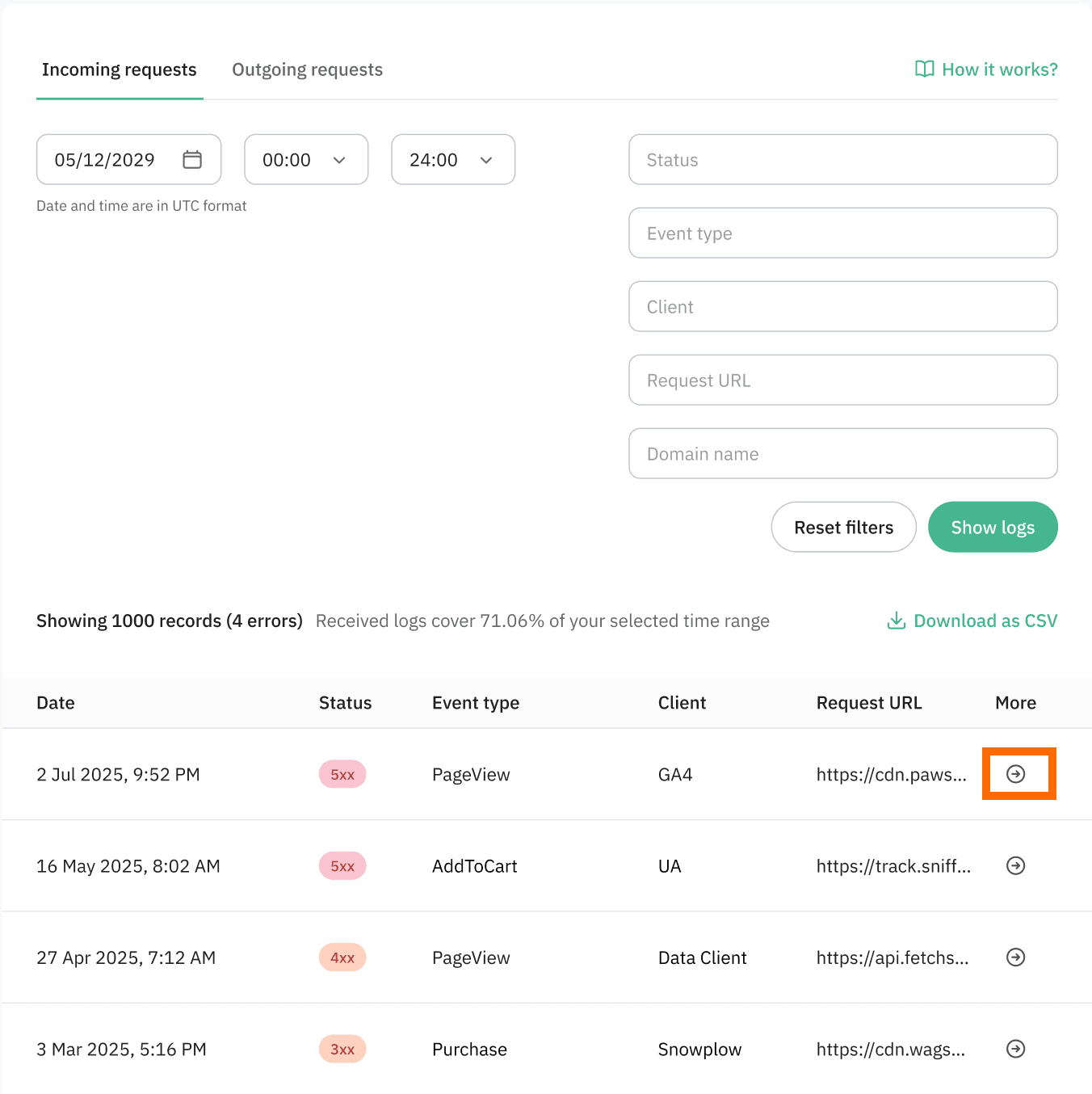Click the Event type filter field
Image resolution: width=1092 pixels, height=1094 pixels.
[x=843, y=233]
